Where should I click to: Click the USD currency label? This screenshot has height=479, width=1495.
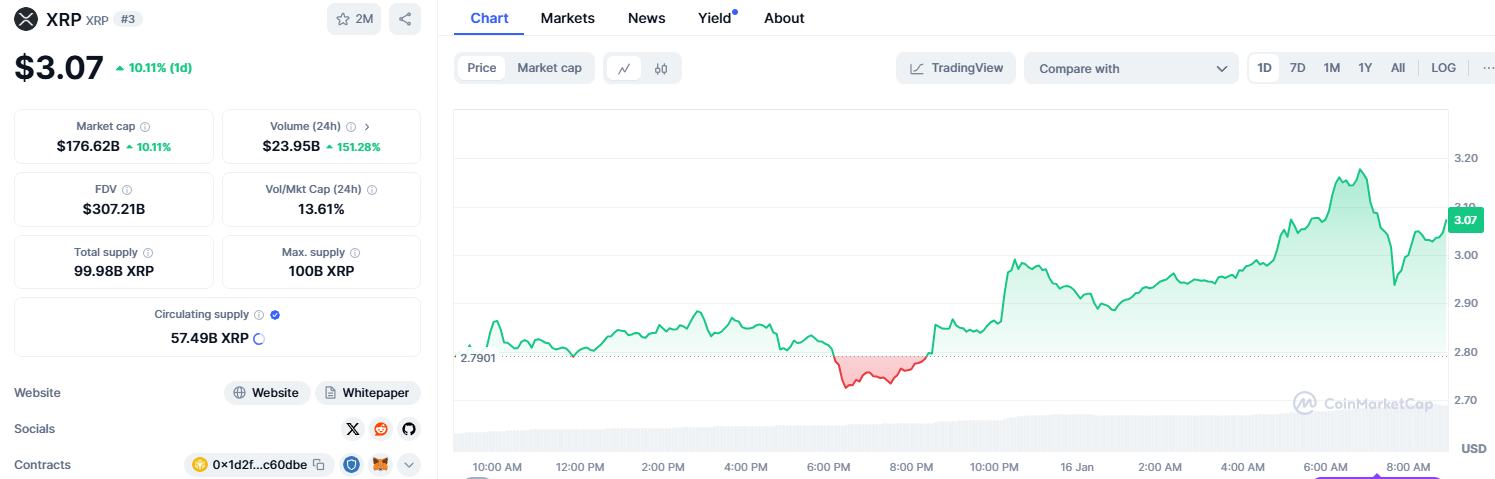(x=1474, y=448)
